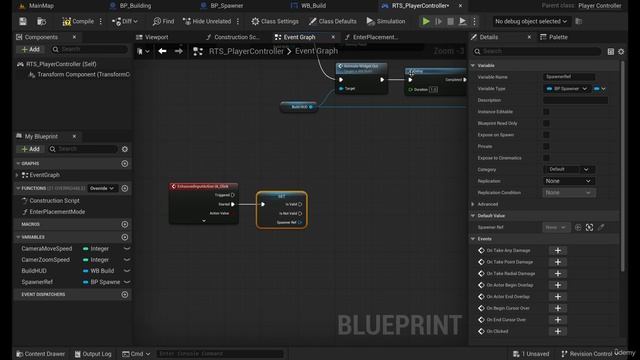The width and height of the screenshot is (640, 360).
Task: Navigate back in graph history
Action: pos(162,51)
